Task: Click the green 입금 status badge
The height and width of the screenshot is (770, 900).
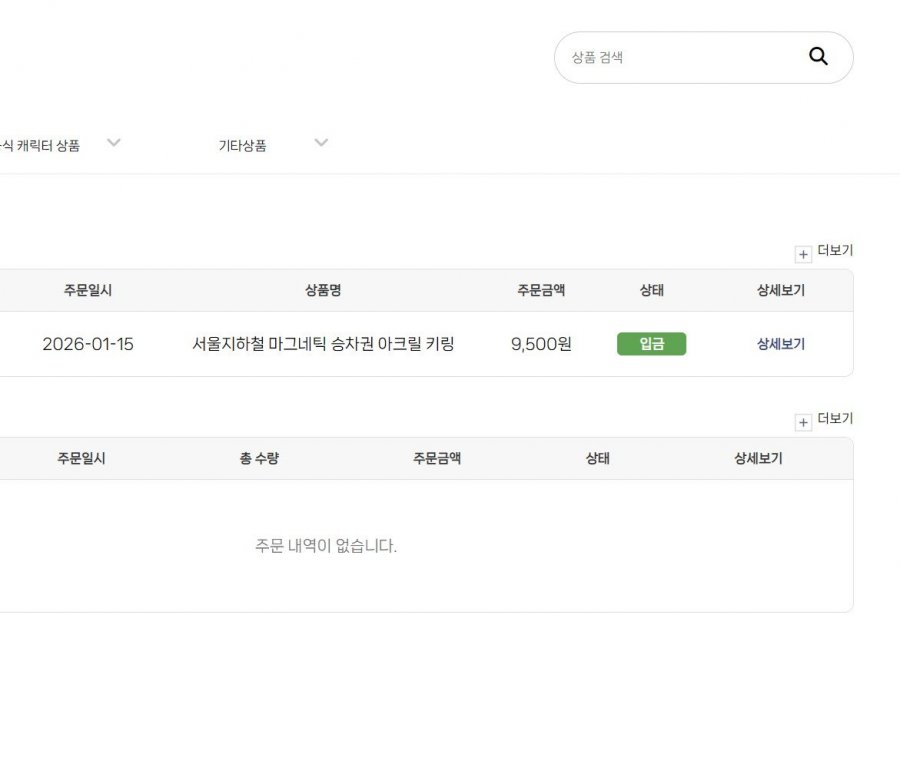Action: 652,344
